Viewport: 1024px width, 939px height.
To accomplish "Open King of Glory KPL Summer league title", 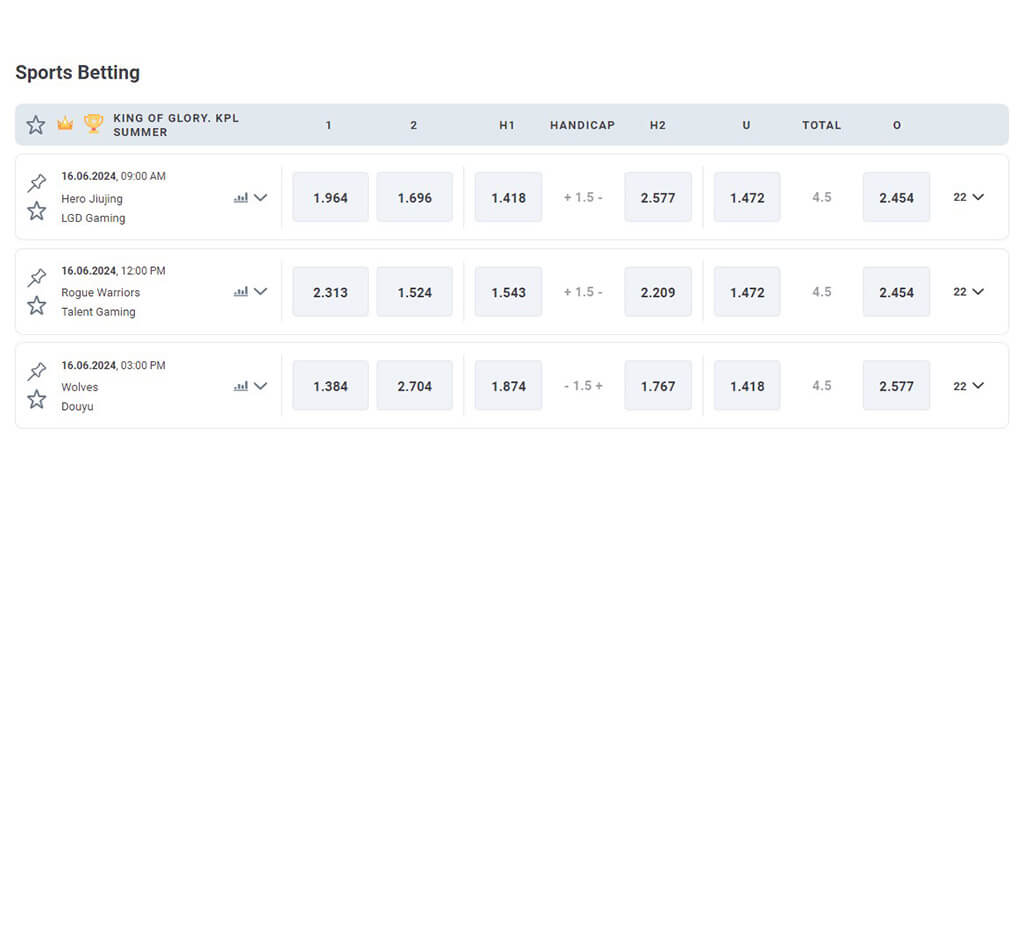I will [176, 125].
